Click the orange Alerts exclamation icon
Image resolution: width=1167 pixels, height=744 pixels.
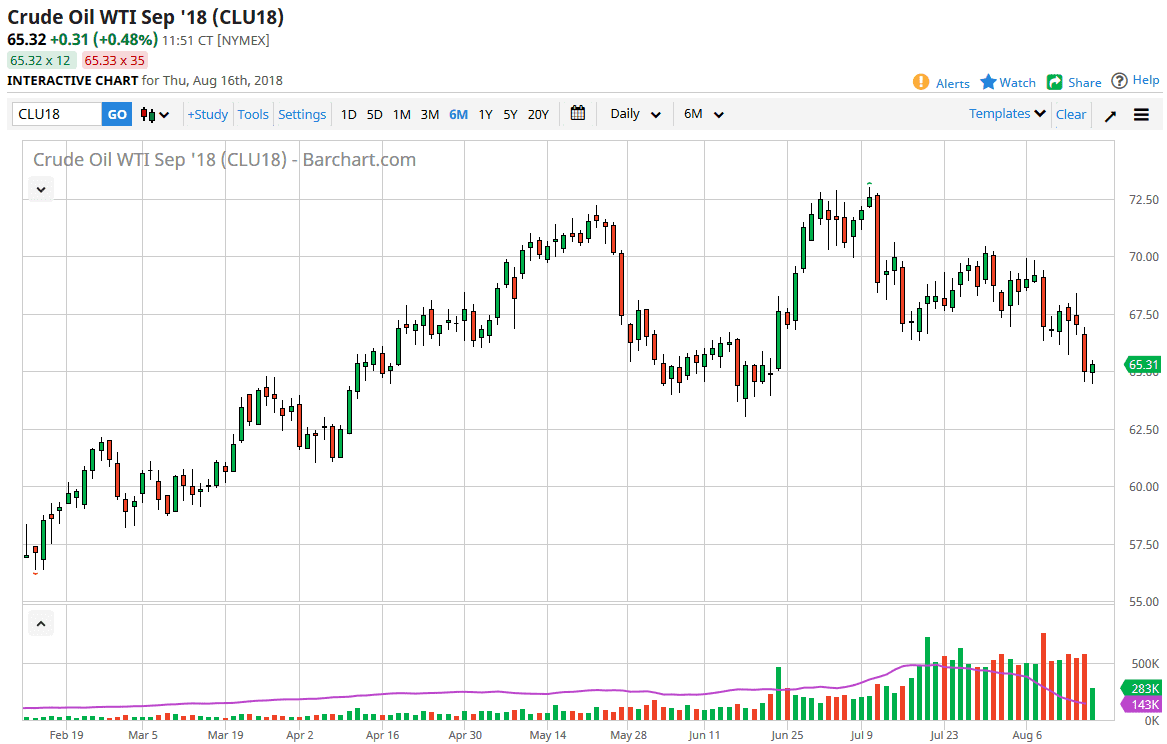click(921, 82)
